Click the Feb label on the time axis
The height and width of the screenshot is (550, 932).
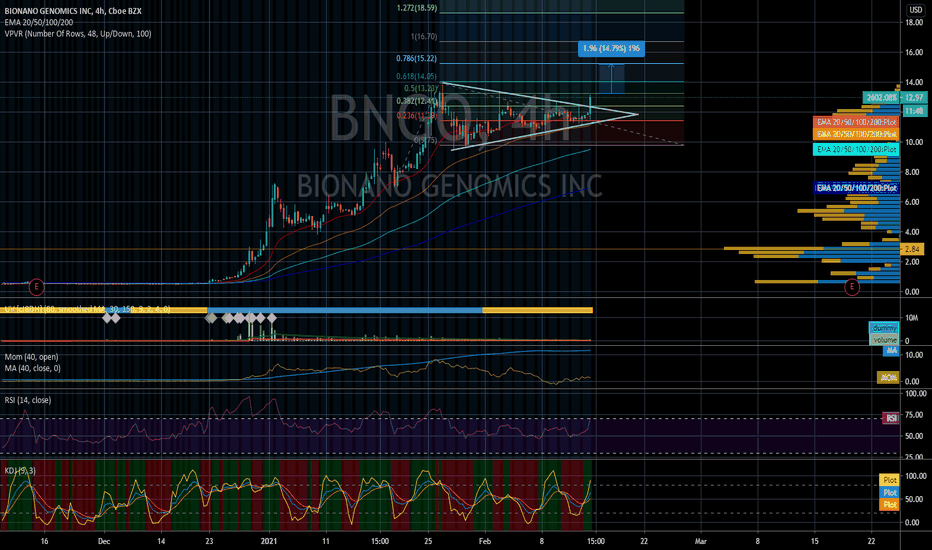coord(485,541)
